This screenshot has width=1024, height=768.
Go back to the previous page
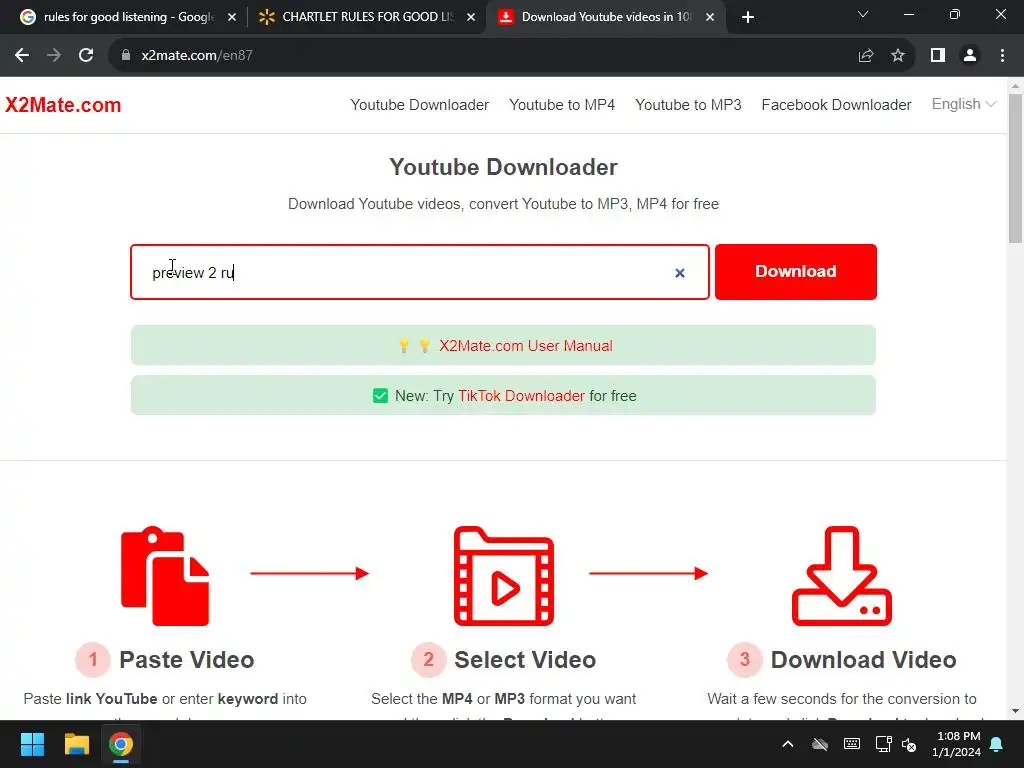coord(22,56)
